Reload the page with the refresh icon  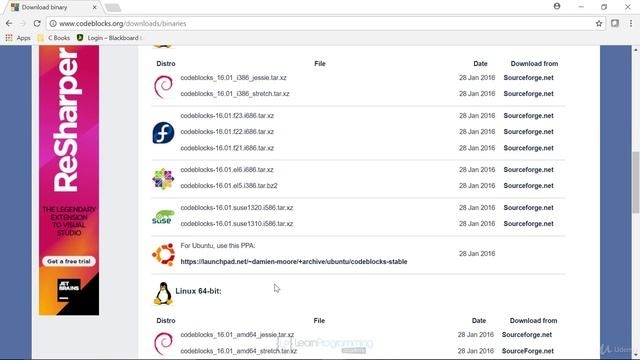click(x=37, y=24)
